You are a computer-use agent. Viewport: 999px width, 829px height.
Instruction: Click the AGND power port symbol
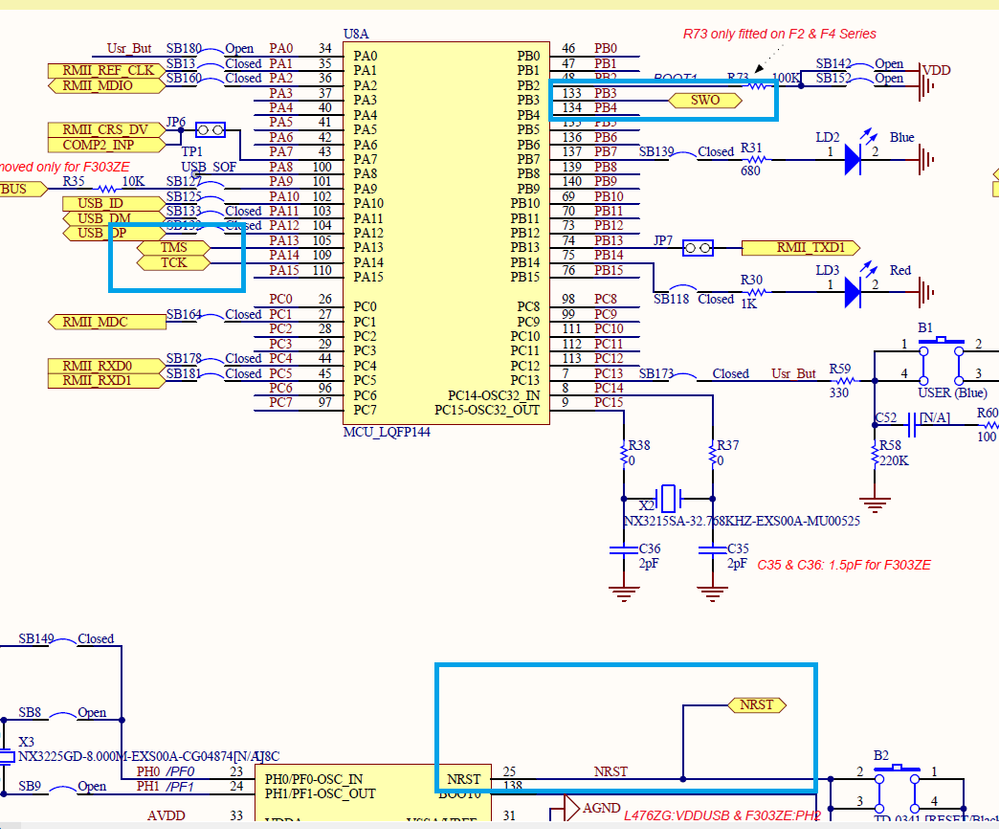pos(565,808)
